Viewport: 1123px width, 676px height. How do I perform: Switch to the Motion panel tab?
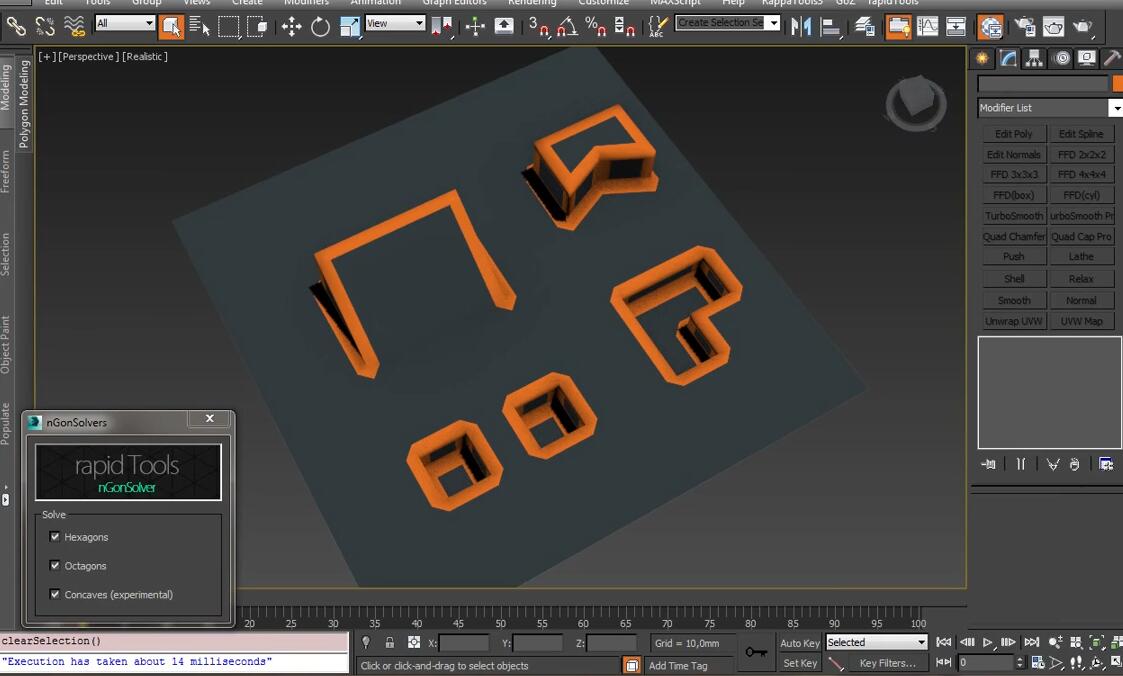(x=1062, y=59)
